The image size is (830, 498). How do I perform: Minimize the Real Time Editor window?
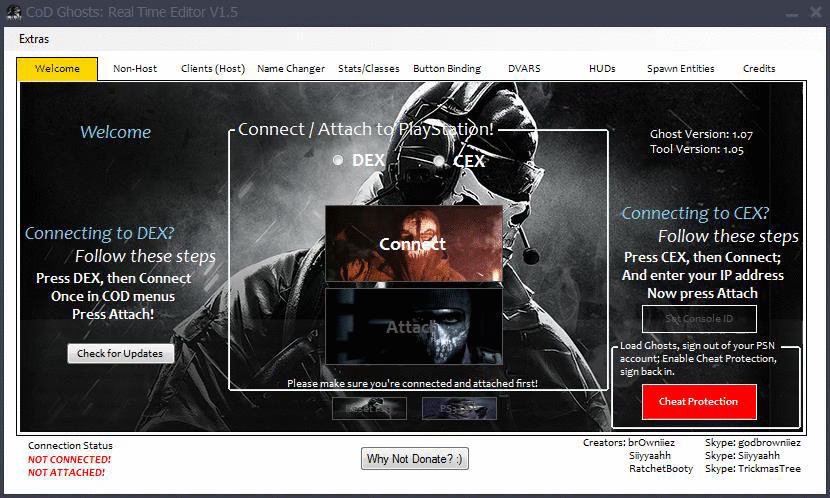[791, 15]
